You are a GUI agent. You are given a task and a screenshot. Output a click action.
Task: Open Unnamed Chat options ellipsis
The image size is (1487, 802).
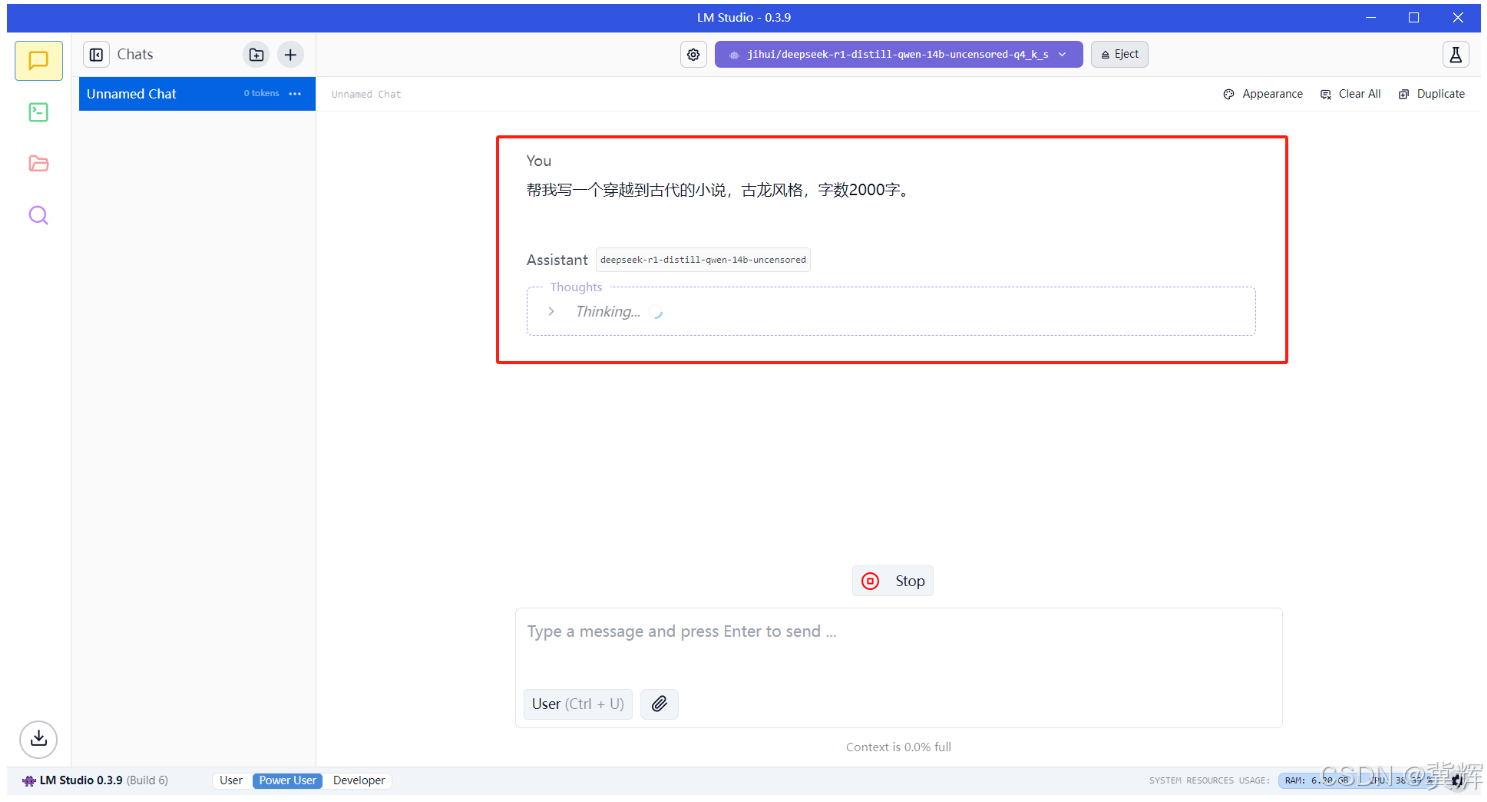click(295, 94)
